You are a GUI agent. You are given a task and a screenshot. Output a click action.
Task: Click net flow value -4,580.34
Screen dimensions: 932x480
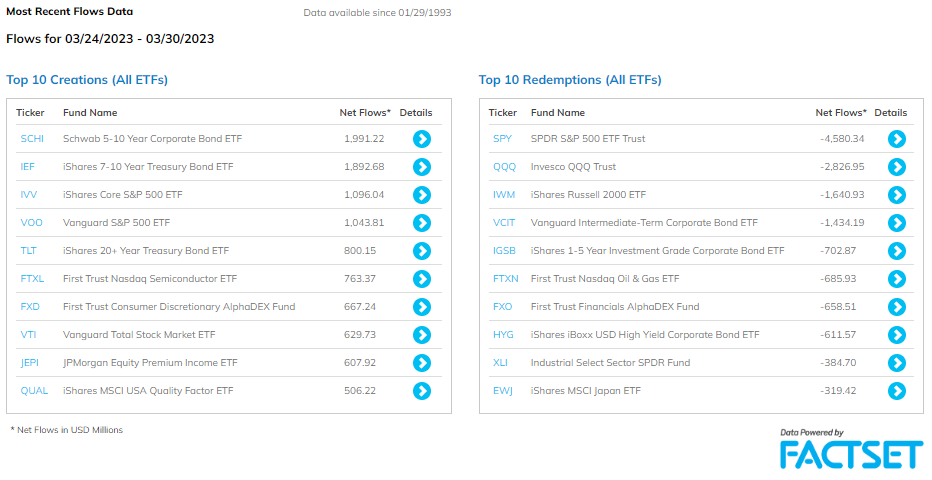(842, 138)
